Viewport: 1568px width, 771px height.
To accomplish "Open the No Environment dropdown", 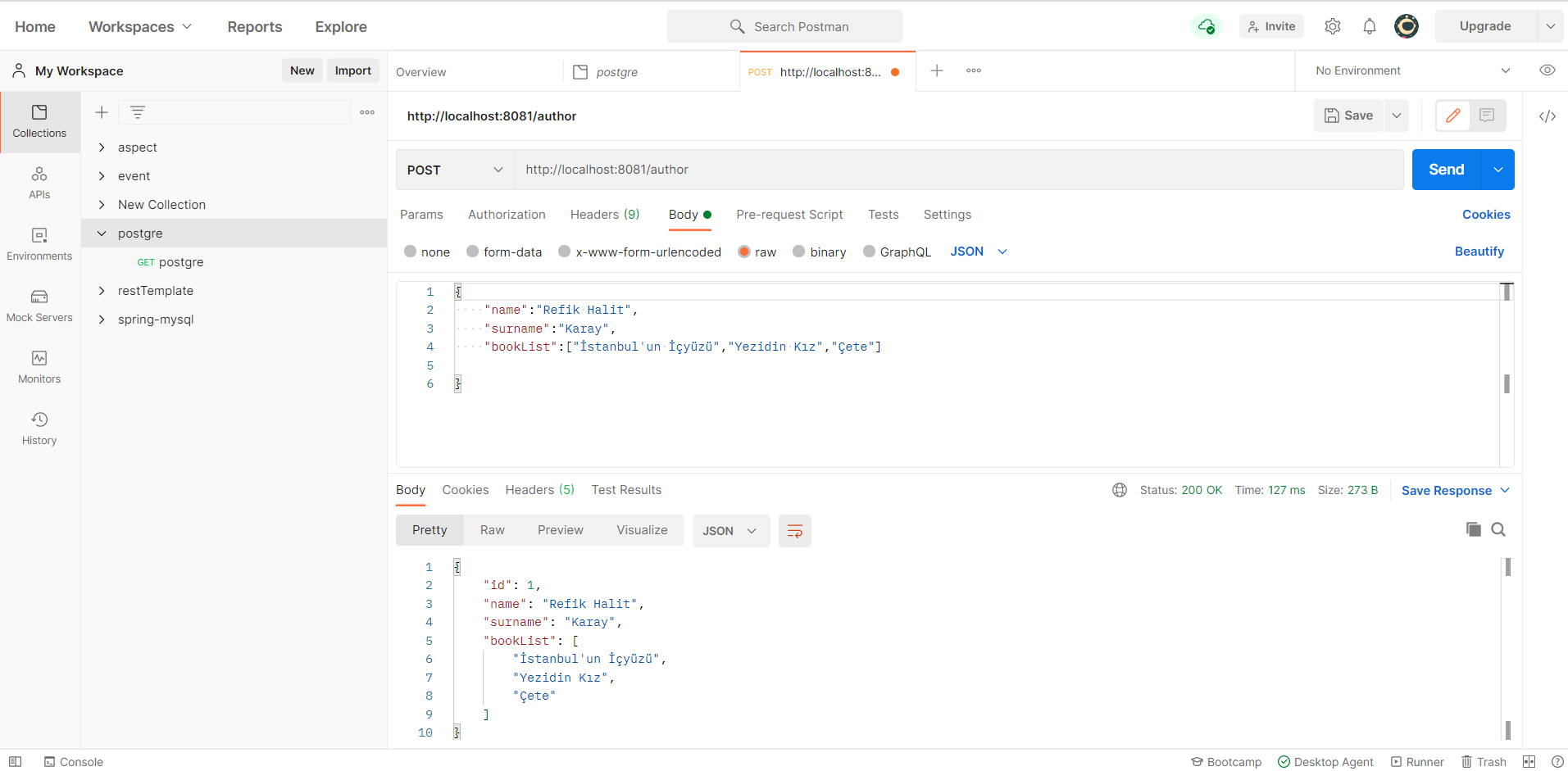I will 1410,70.
